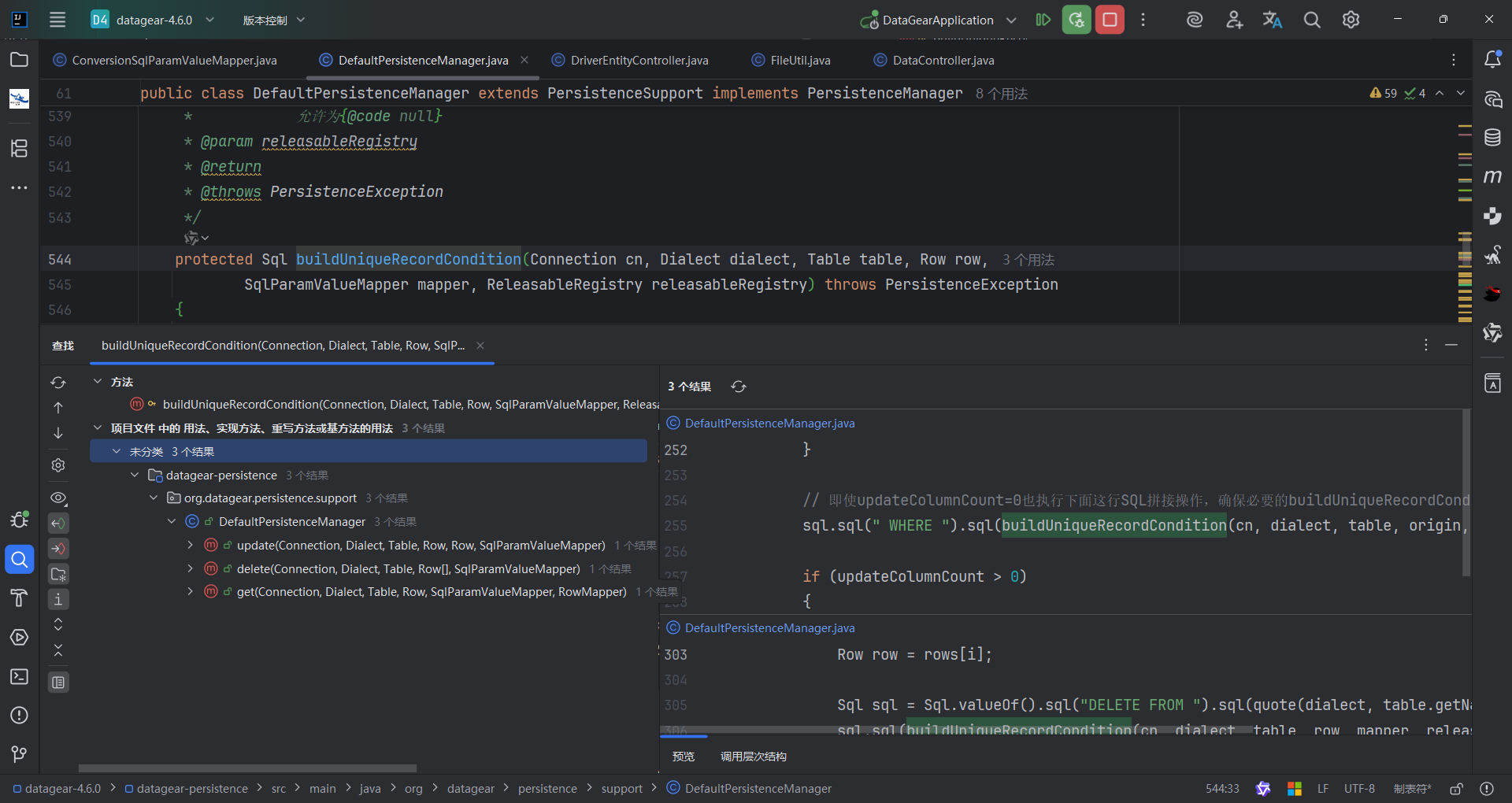Rerun the find usages search

(x=58, y=382)
